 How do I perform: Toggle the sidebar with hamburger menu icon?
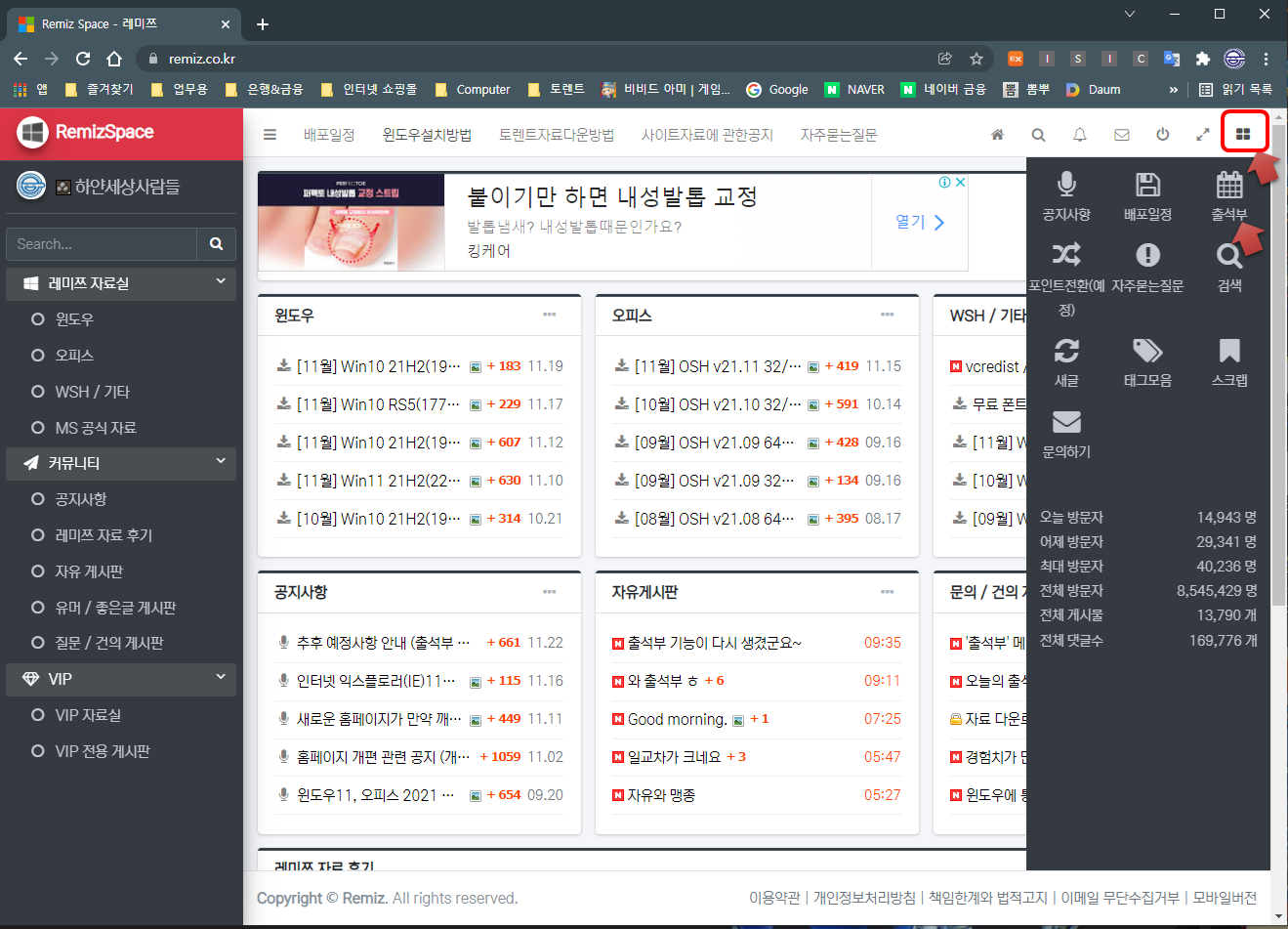click(x=270, y=135)
